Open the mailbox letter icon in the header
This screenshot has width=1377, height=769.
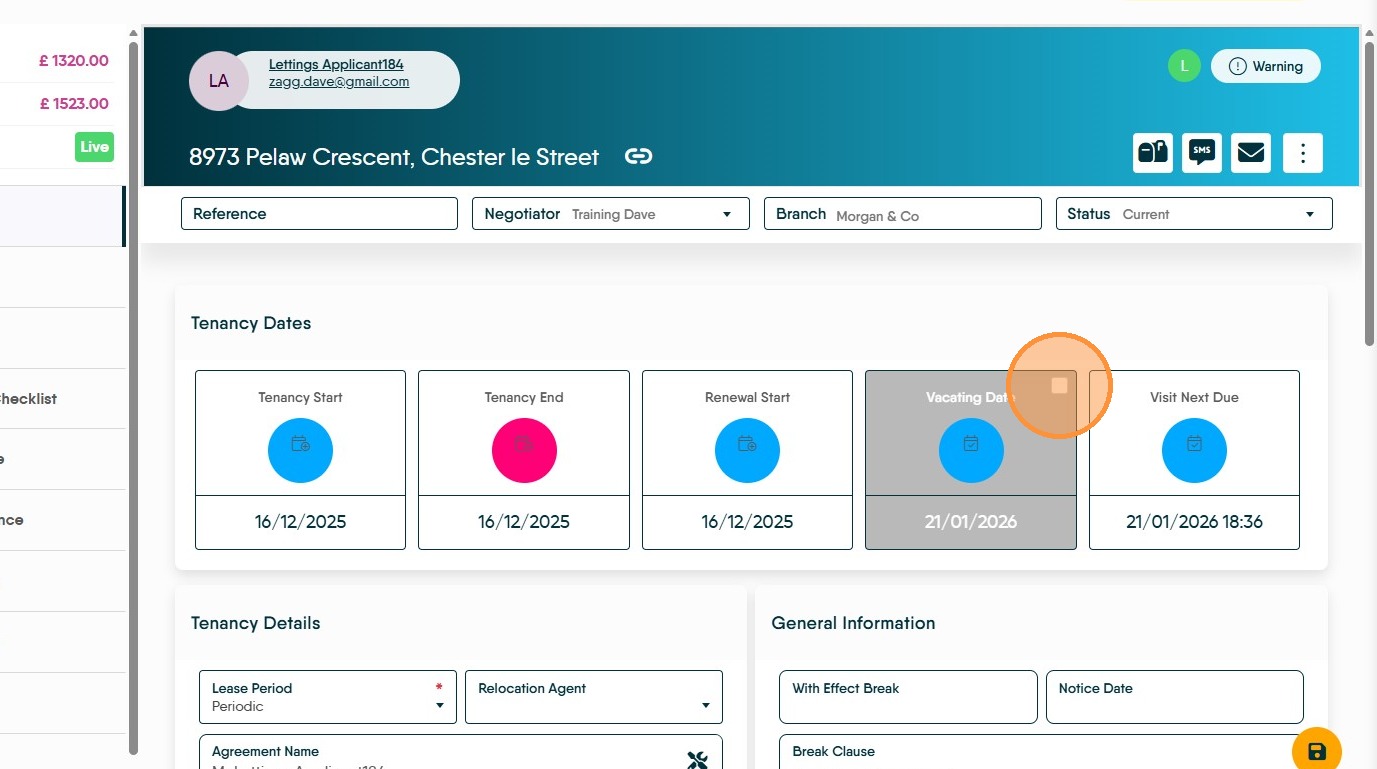[x=1153, y=153]
